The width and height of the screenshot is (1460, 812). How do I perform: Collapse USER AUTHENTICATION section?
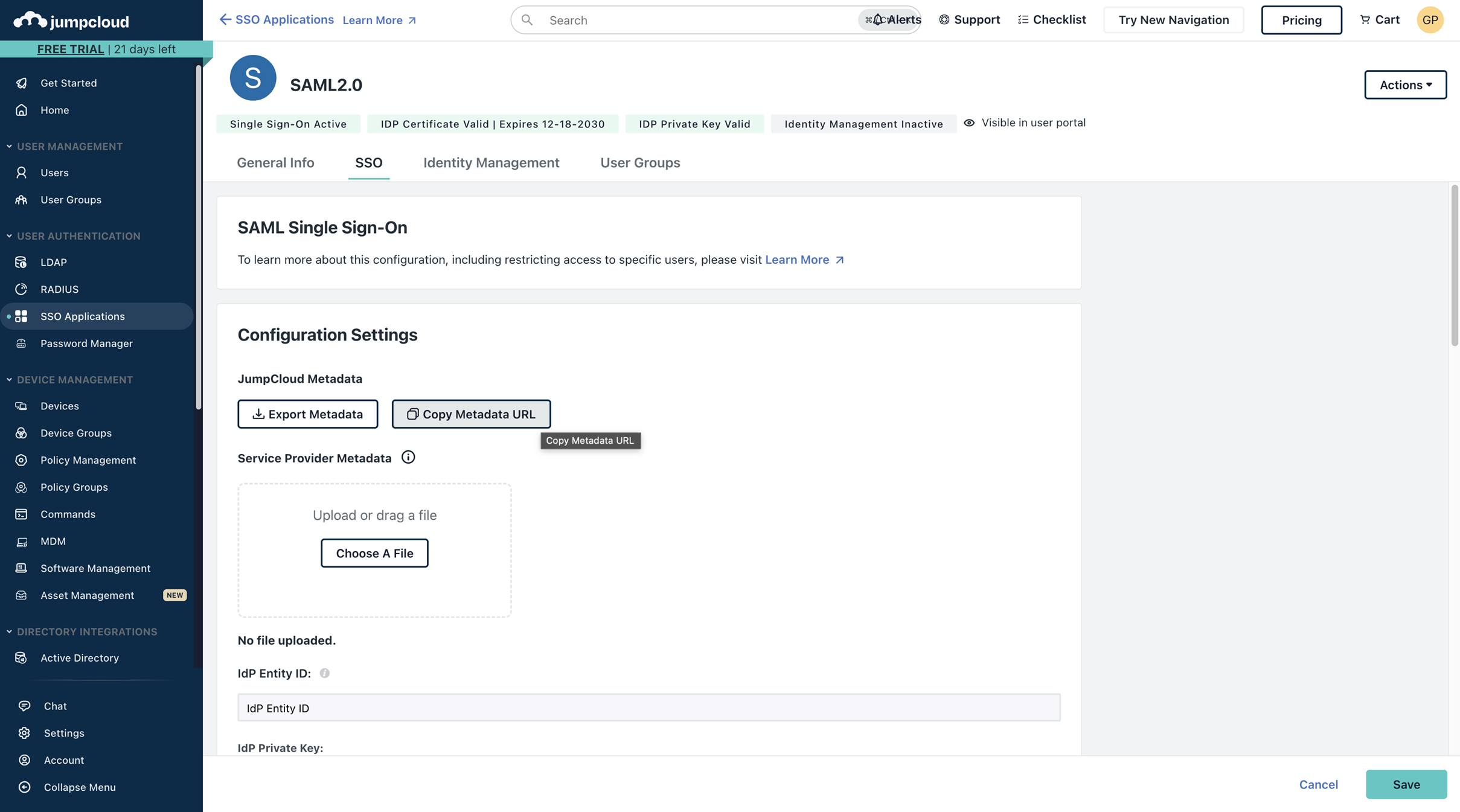click(9, 236)
